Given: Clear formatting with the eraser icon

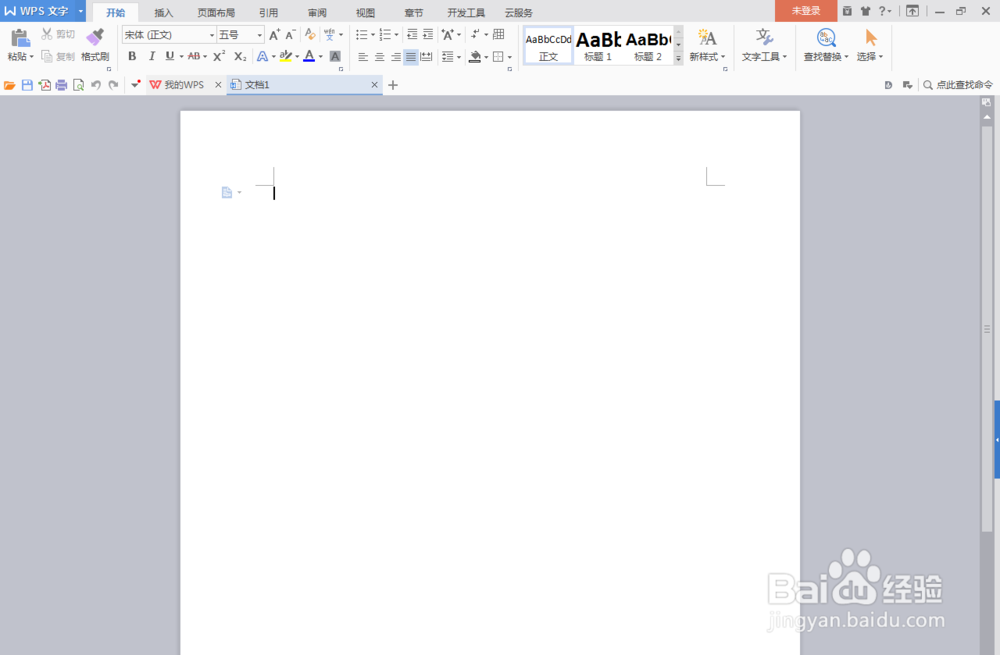Looking at the screenshot, I should coord(310,34).
